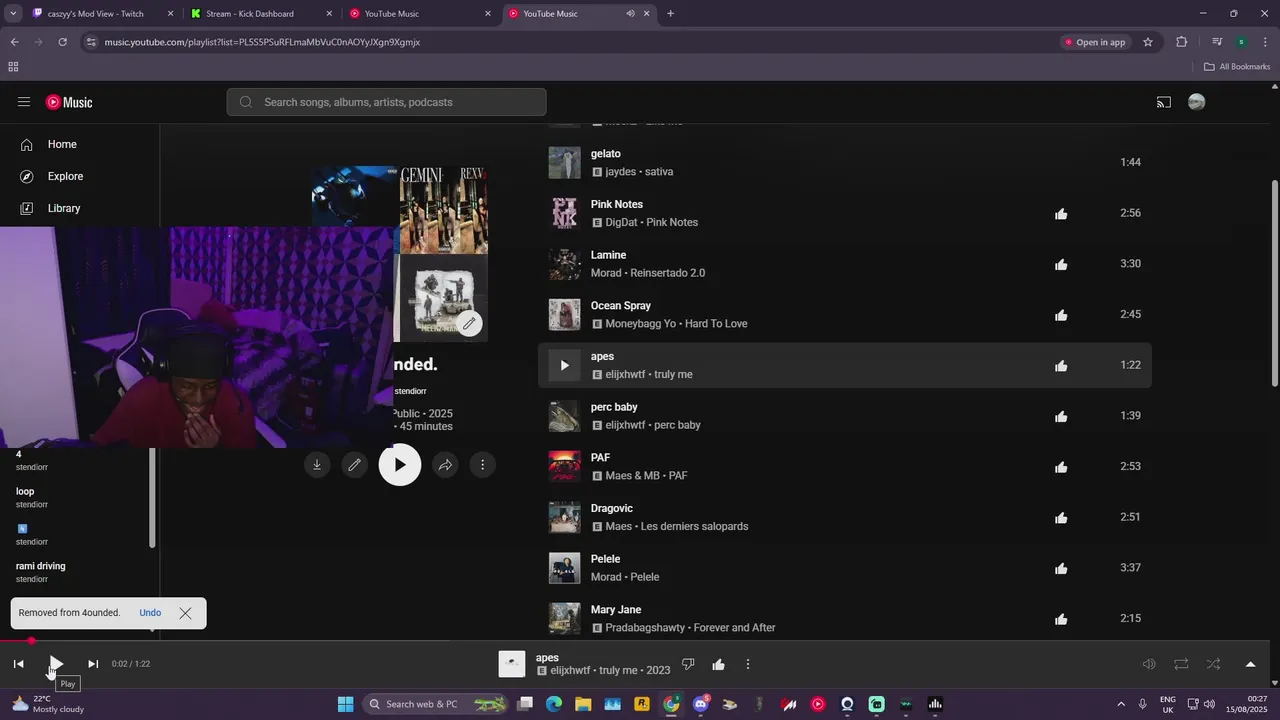Open the browser extensions icon
The width and height of the screenshot is (1280, 720).
coord(1182,42)
